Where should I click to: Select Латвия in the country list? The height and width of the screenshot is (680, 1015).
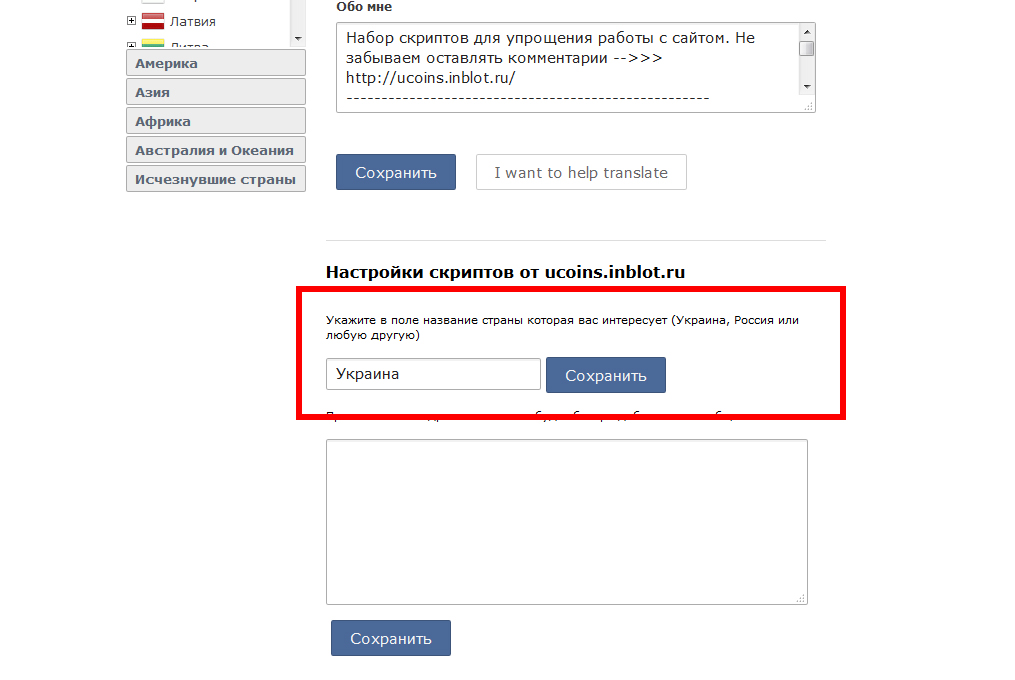(x=192, y=21)
